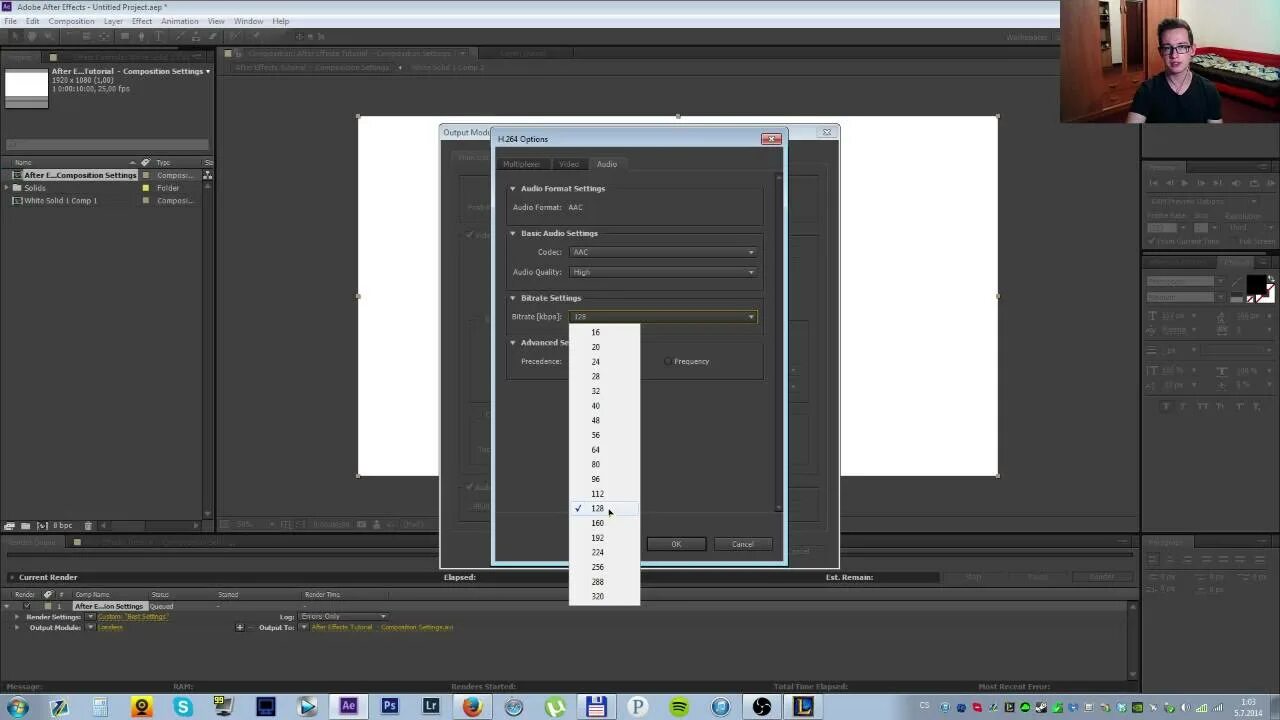
Task: Open the Audio Quality dropdown
Action: click(663, 272)
